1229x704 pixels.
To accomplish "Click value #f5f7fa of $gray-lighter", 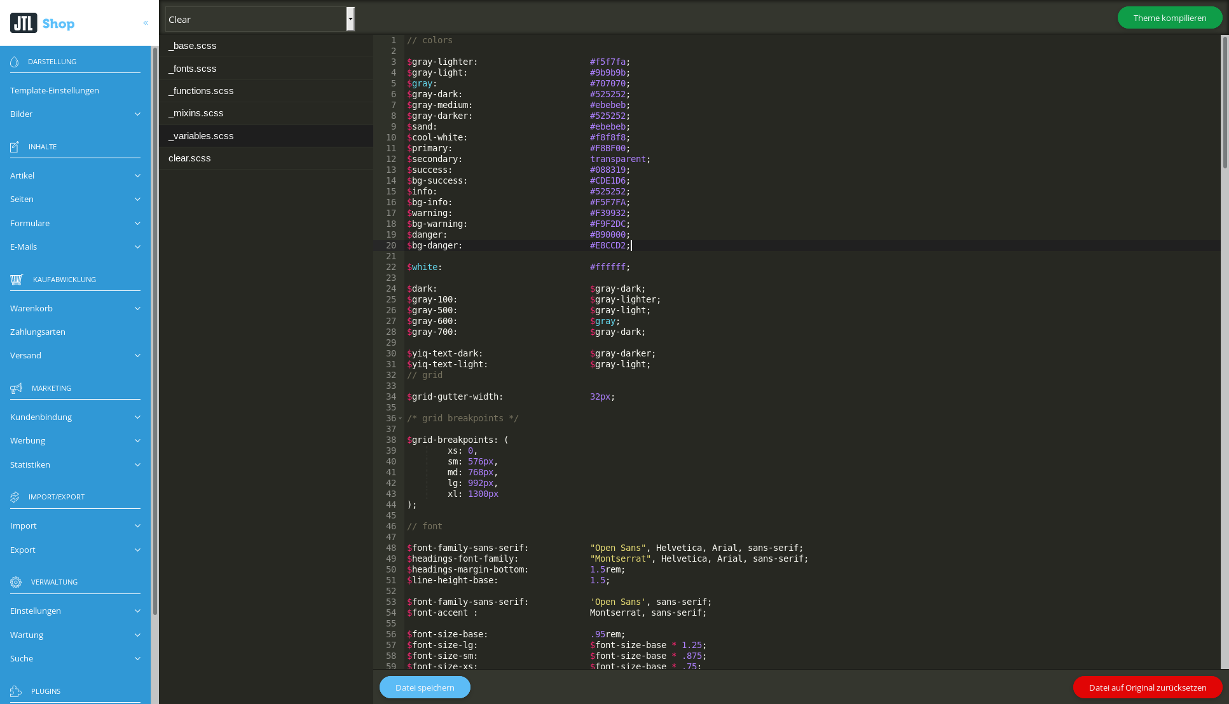I will point(608,62).
